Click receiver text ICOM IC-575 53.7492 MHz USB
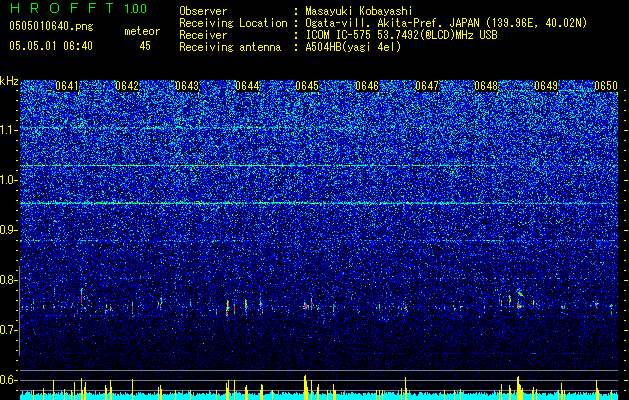 [x=401, y=35]
